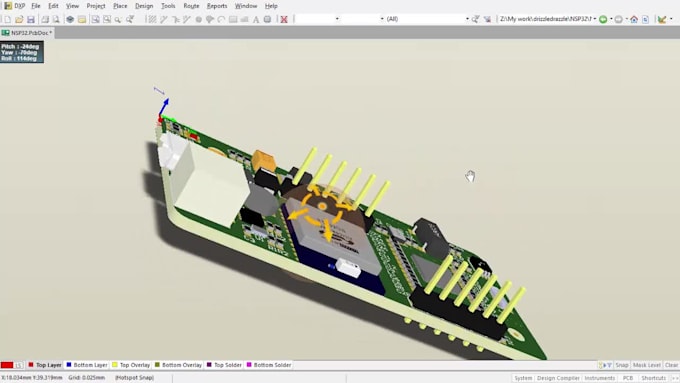Click the Snap button

621,365
